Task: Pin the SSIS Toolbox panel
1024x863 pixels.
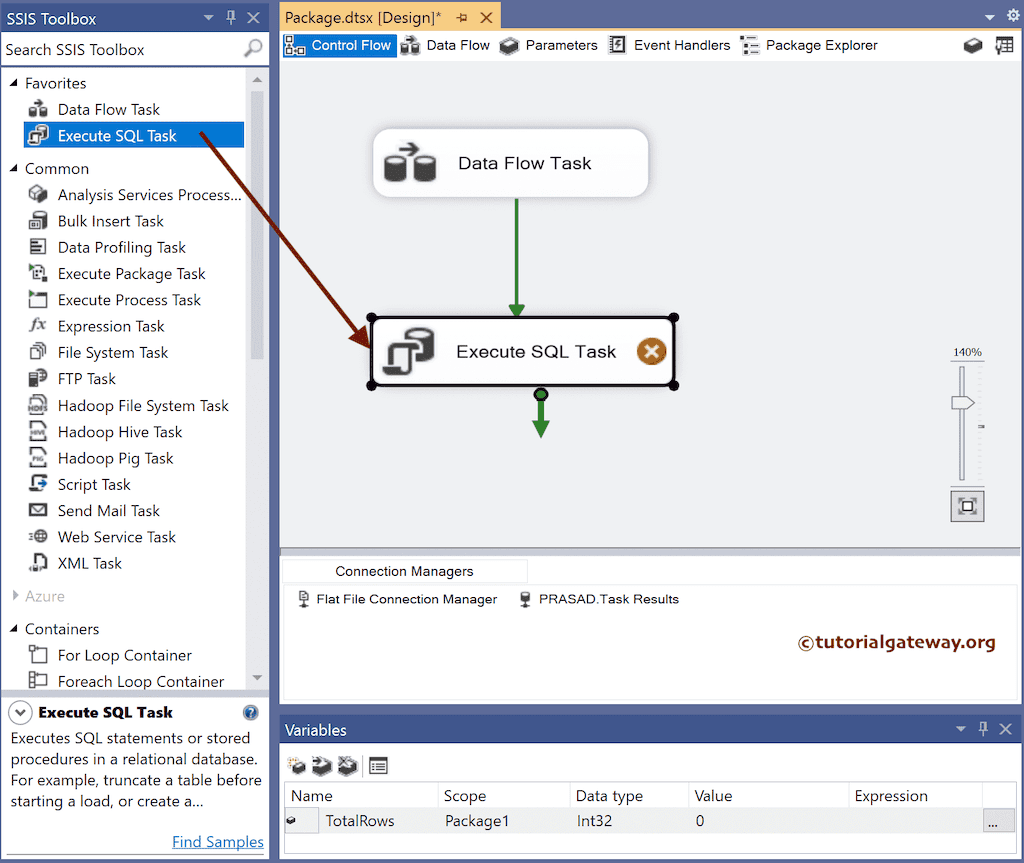Action: click(x=229, y=17)
